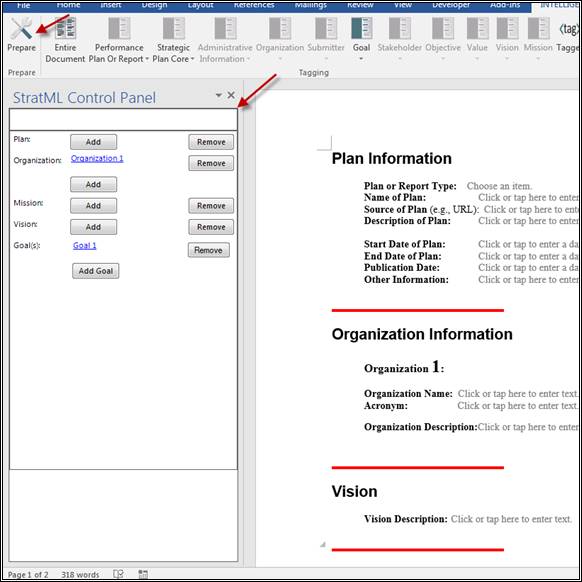Follow the Goal 1 link
Image resolution: width=582 pixels, height=582 pixels.
tap(85, 245)
